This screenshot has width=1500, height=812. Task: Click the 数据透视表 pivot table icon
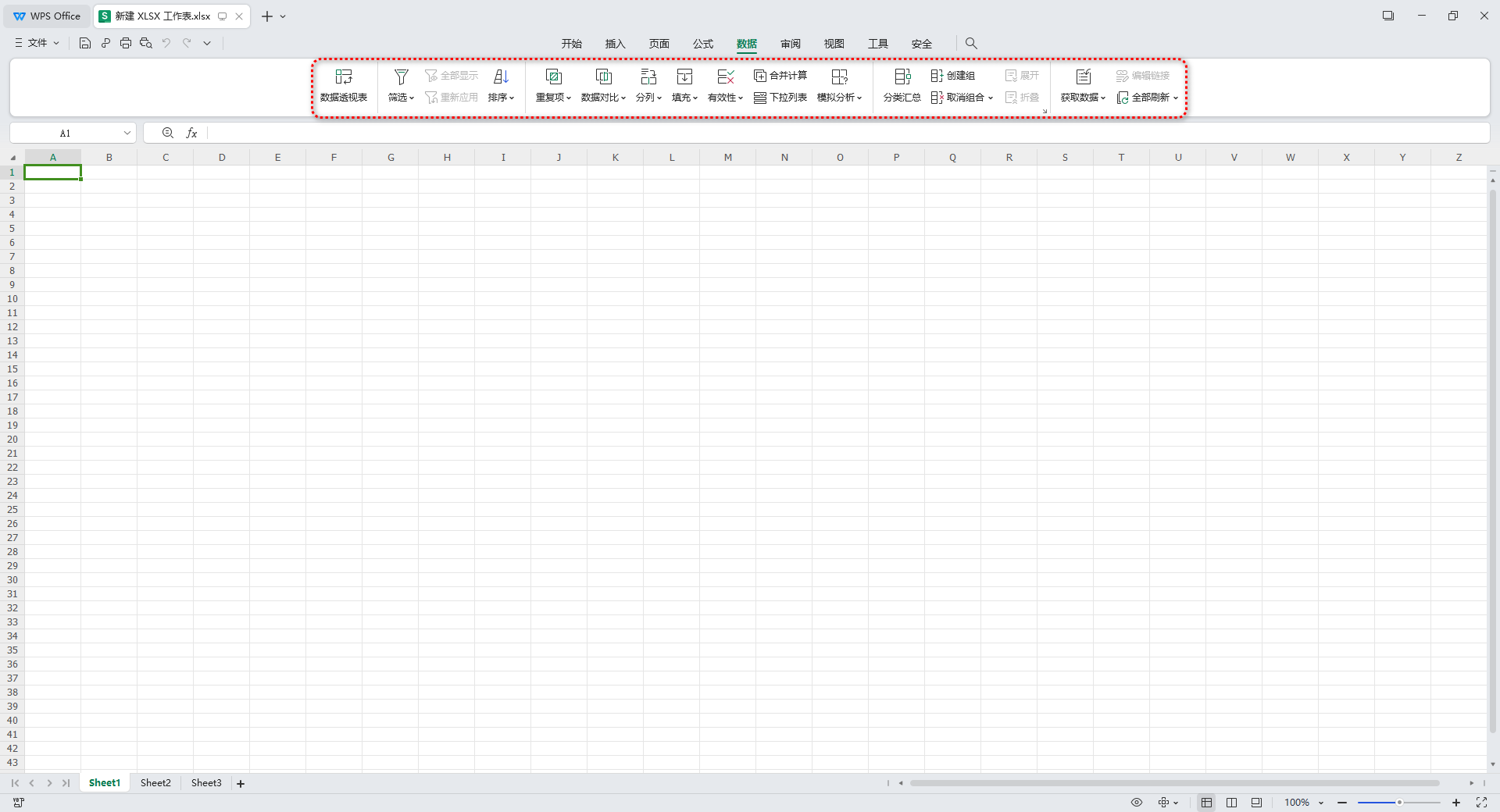[x=344, y=77]
